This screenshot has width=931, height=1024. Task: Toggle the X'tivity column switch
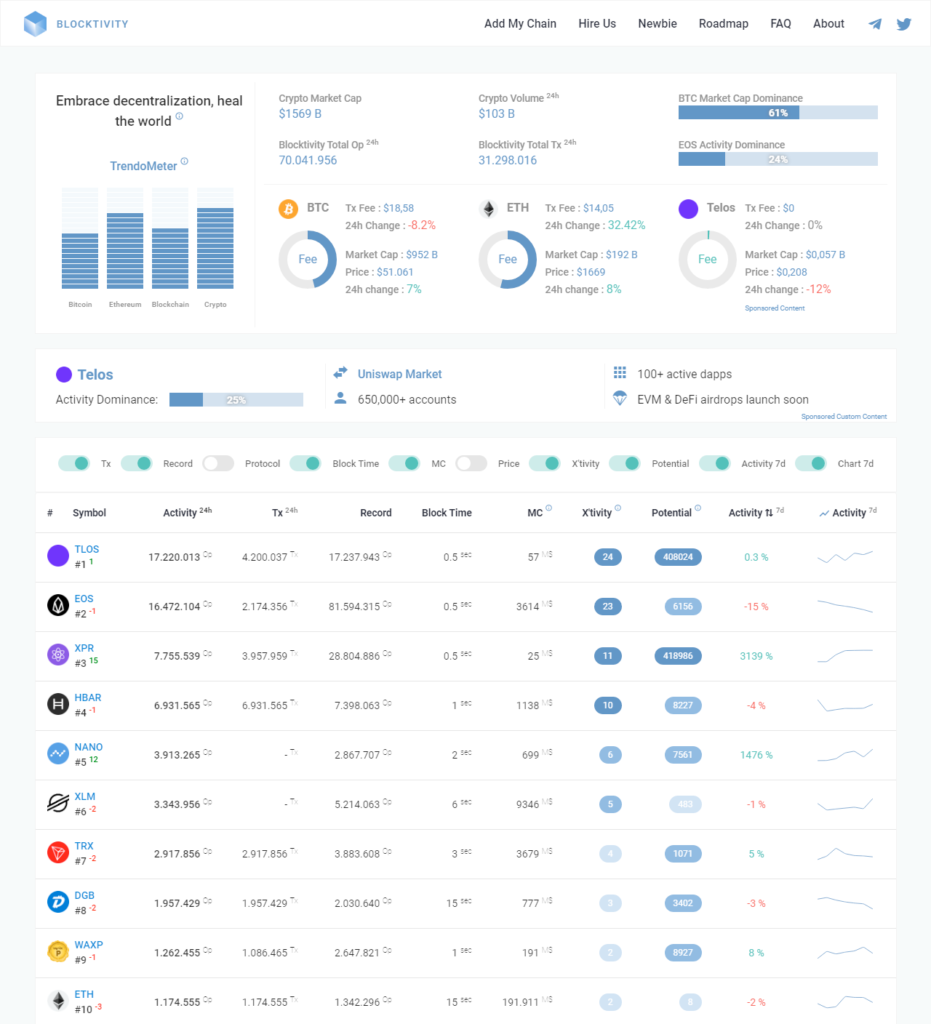coord(544,463)
